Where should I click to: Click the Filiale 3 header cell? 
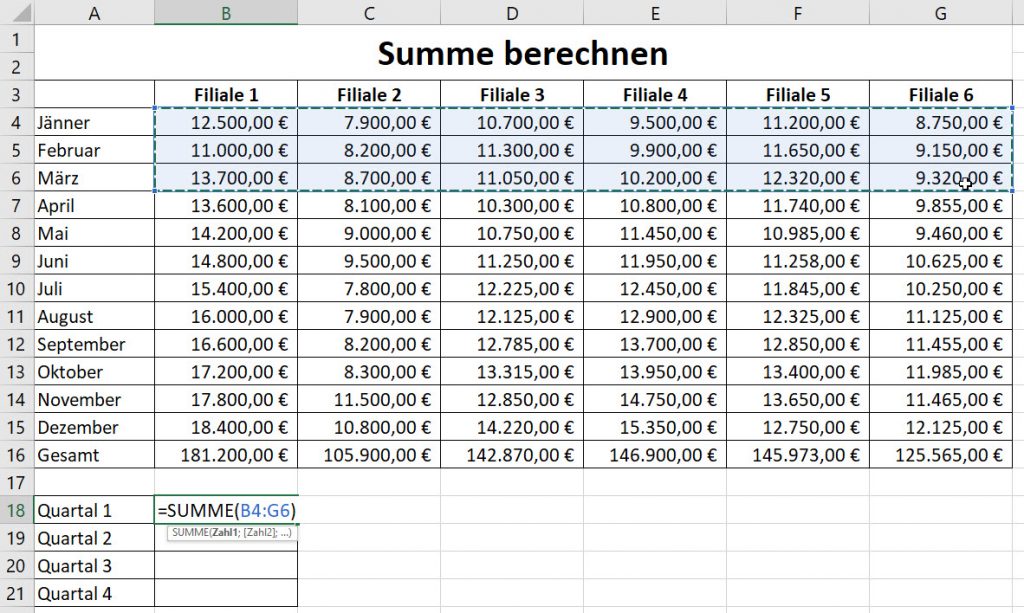tap(512, 95)
